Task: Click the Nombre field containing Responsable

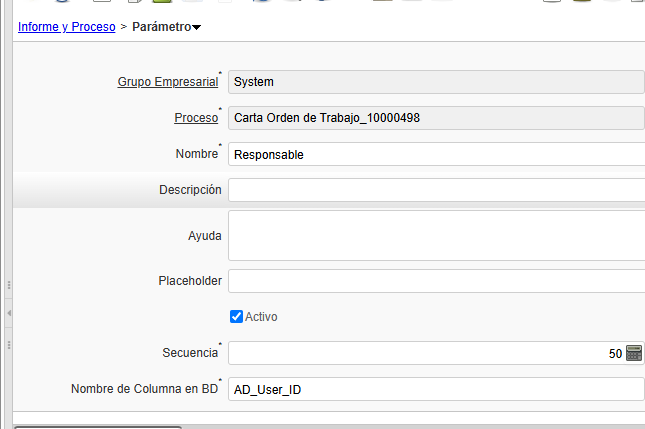Action: 436,154
